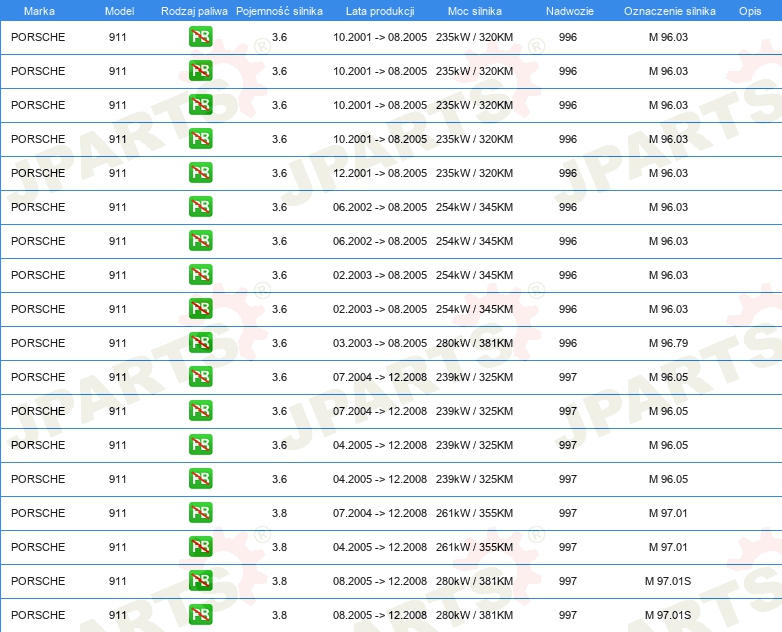Click '280kW / 381KM' in the 996 body row

(x=474, y=343)
